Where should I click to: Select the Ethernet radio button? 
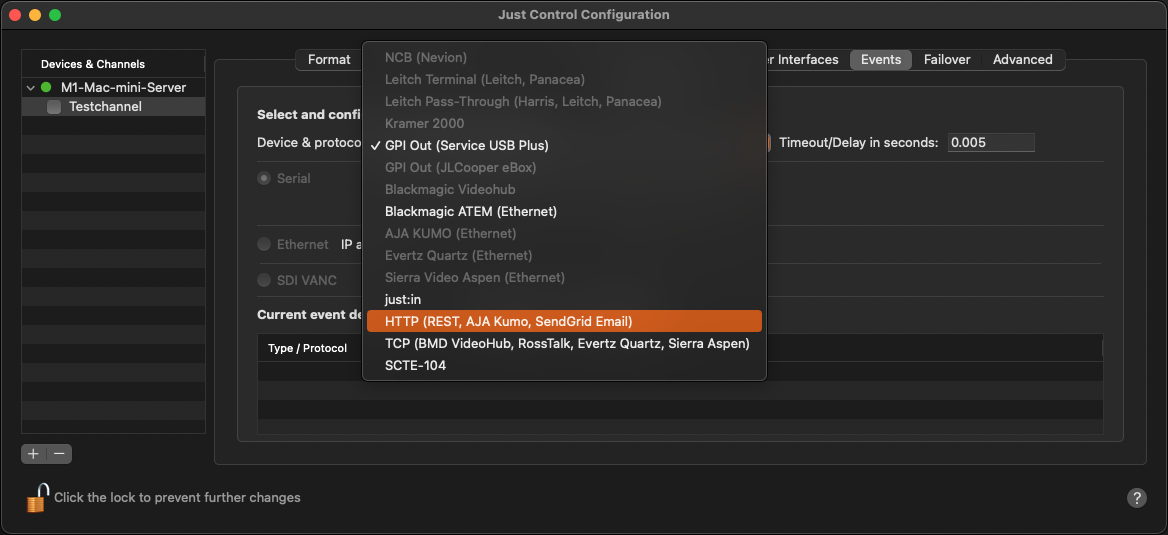pos(264,244)
